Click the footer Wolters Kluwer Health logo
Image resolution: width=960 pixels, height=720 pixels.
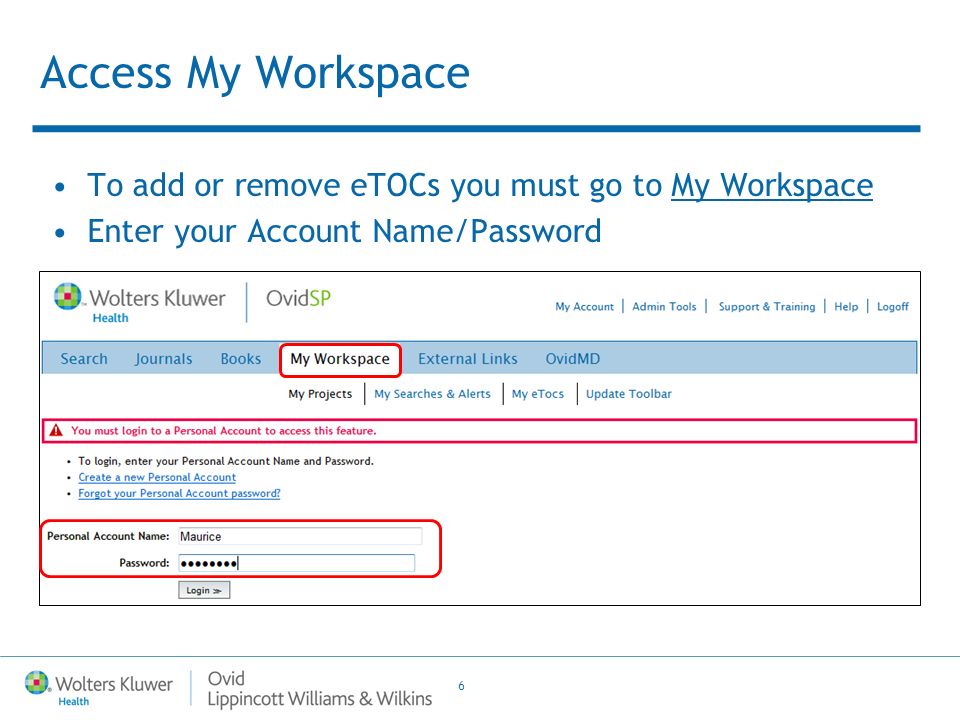pyautogui.click(x=99, y=688)
